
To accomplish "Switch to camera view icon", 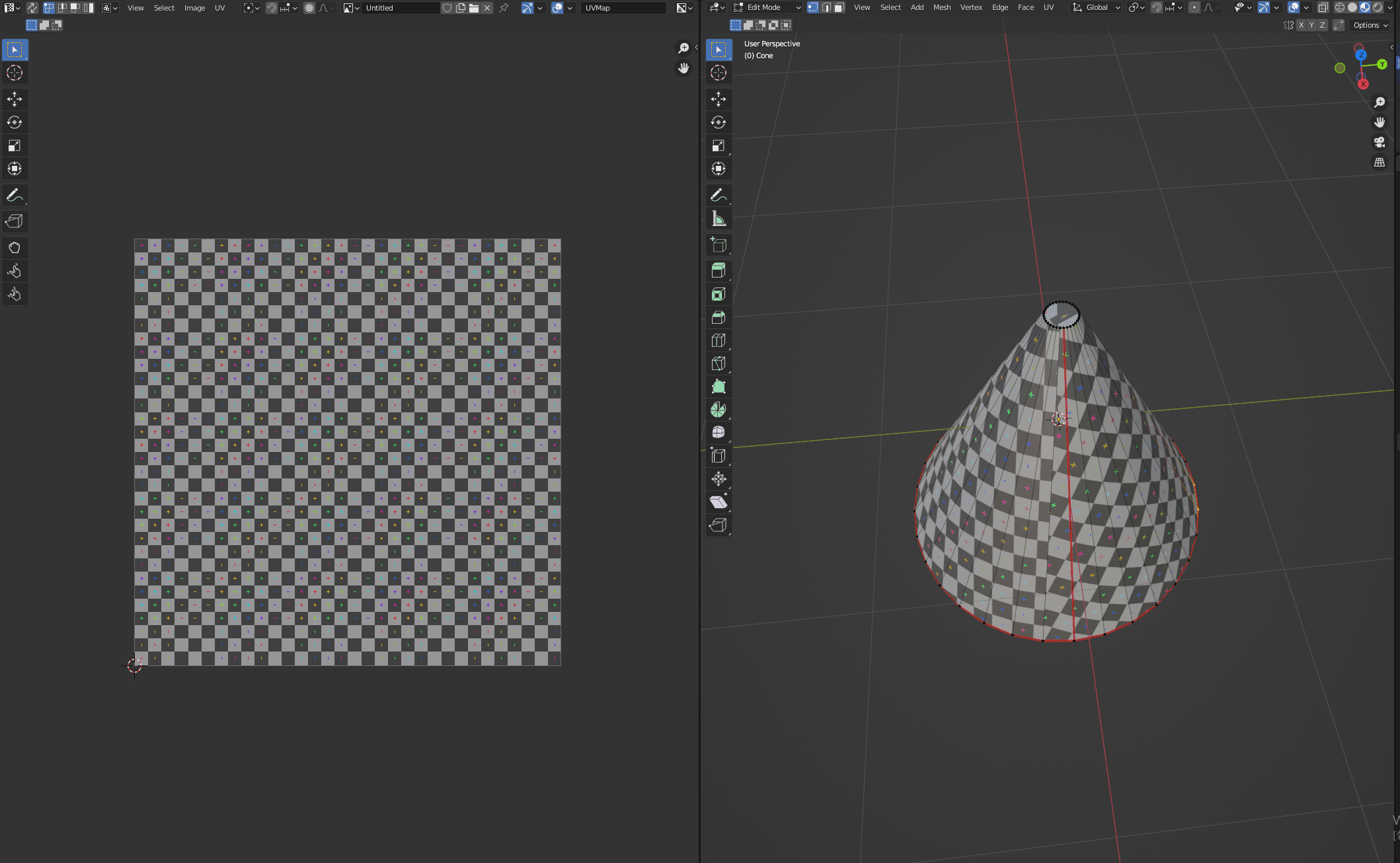I will (x=1380, y=142).
